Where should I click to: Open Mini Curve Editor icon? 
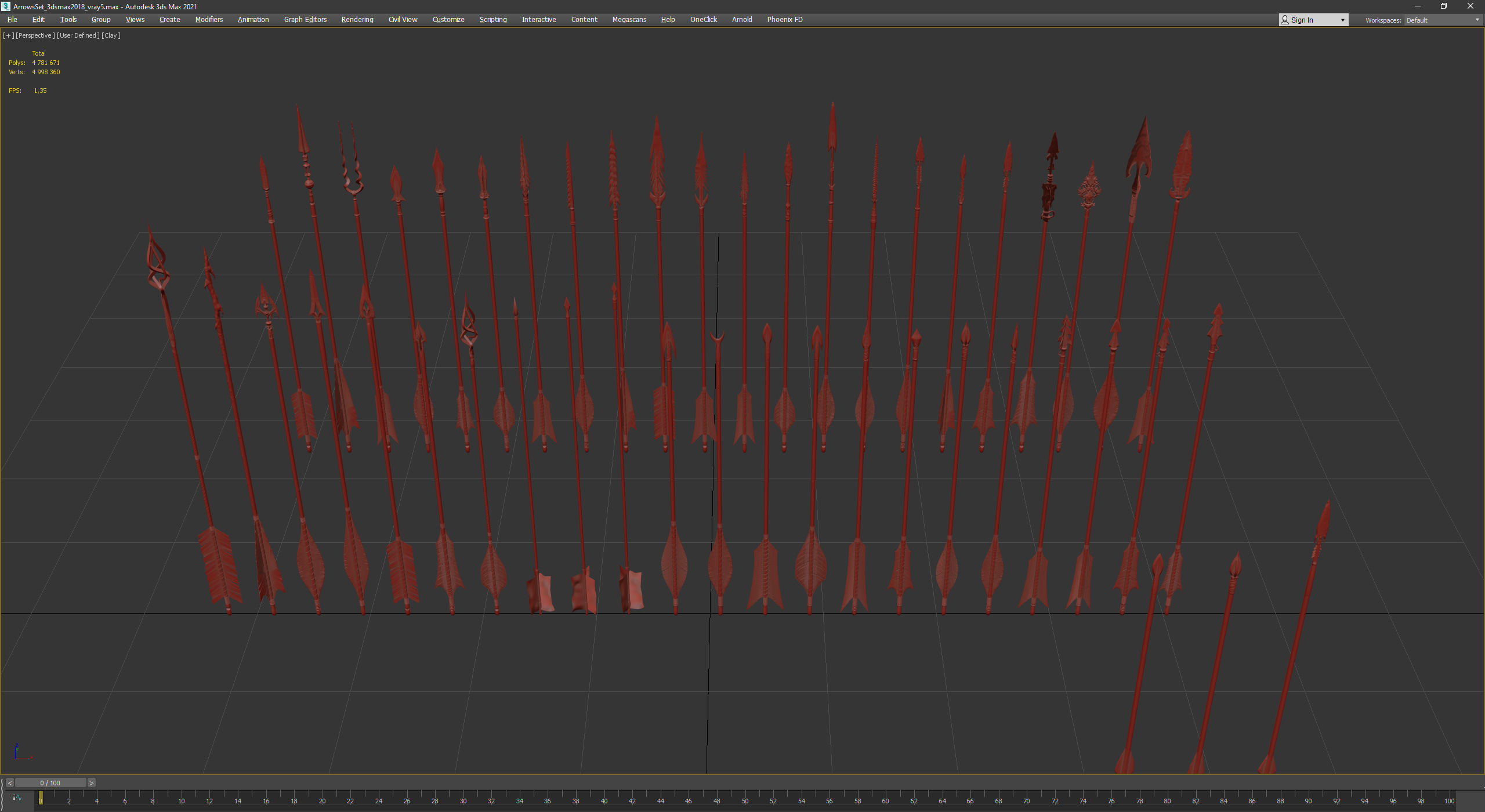pos(17,797)
